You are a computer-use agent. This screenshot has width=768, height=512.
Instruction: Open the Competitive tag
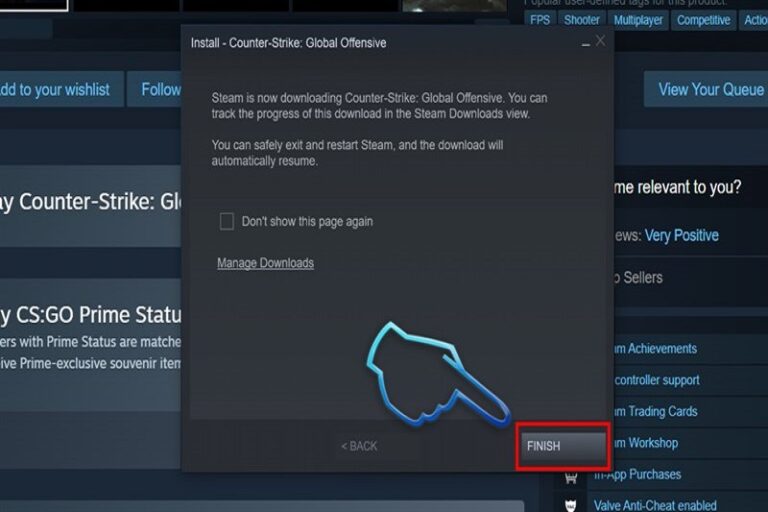coord(703,20)
